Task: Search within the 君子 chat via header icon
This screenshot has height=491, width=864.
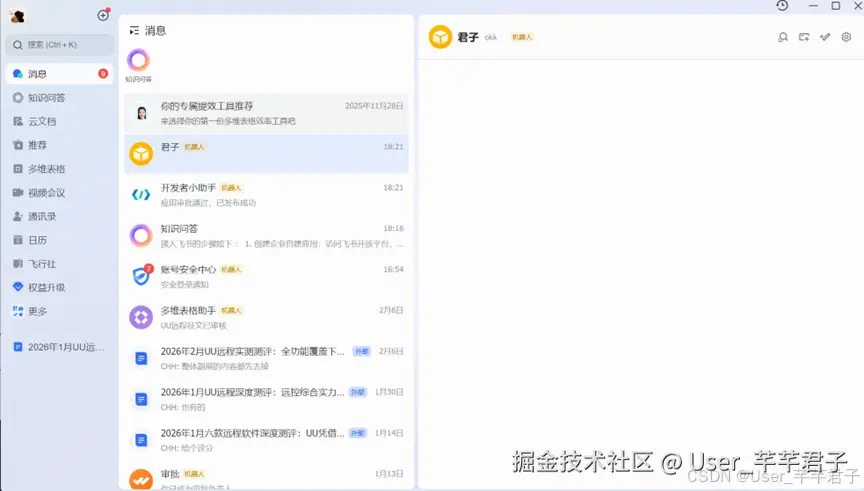Action: pos(783,37)
